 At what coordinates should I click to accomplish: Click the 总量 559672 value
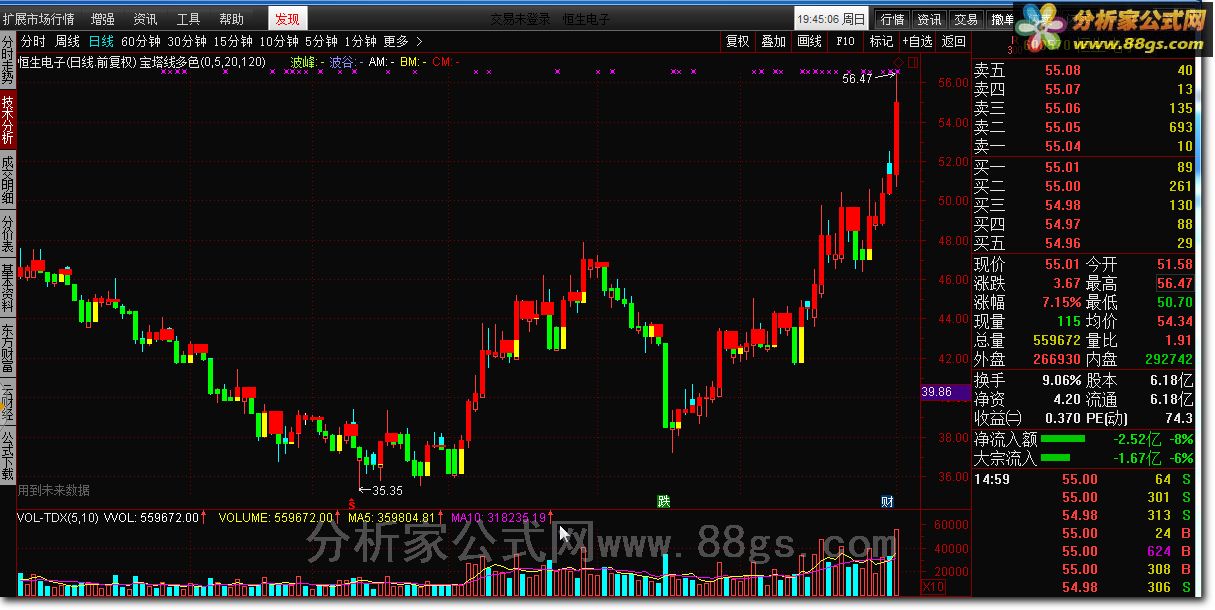(1057, 340)
